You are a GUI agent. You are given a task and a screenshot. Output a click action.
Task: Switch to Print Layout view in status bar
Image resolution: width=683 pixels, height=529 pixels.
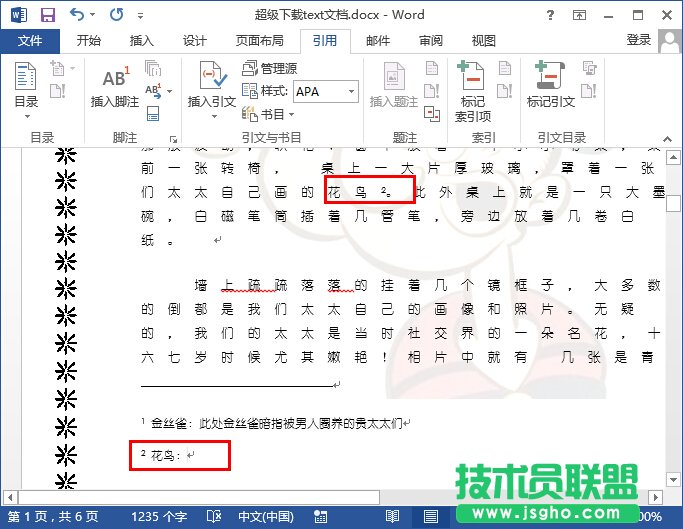click(x=431, y=516)
